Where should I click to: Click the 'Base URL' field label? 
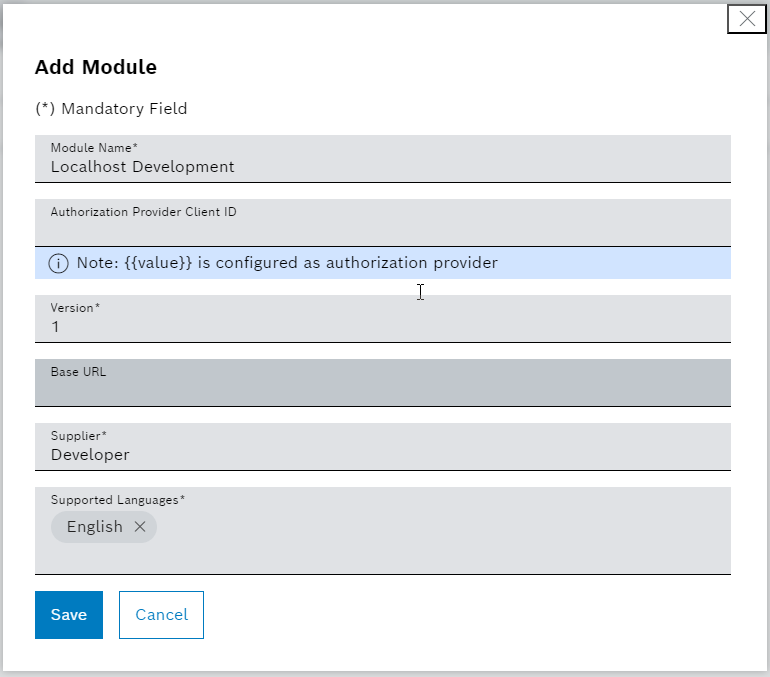point(78,372)
